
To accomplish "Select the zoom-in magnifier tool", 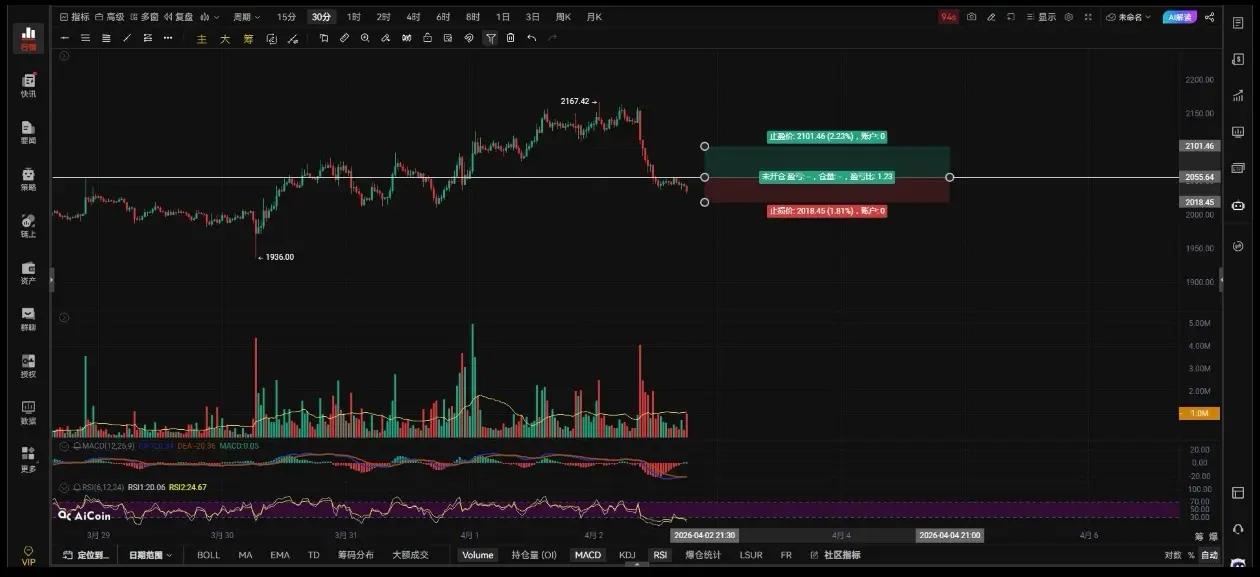I will (x=365, y=38).
